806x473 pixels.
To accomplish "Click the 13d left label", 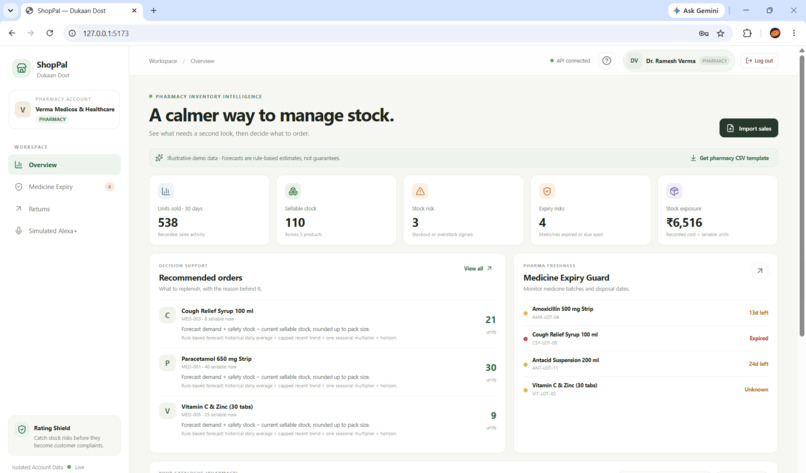I will [x=758, y=313].
